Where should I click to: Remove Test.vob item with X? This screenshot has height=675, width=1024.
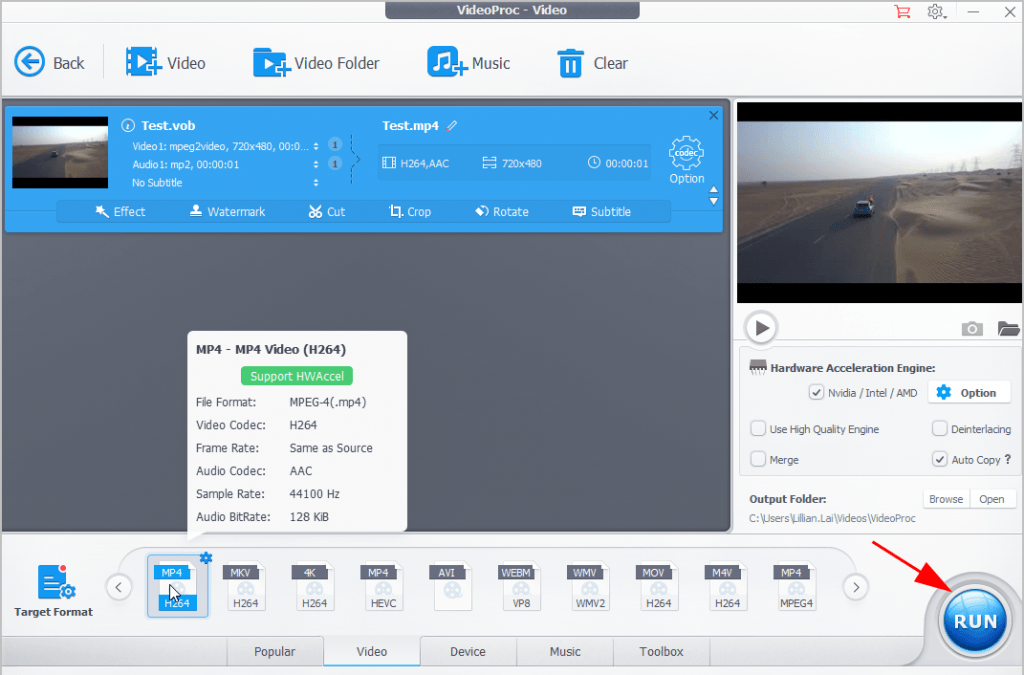point(713,115)
